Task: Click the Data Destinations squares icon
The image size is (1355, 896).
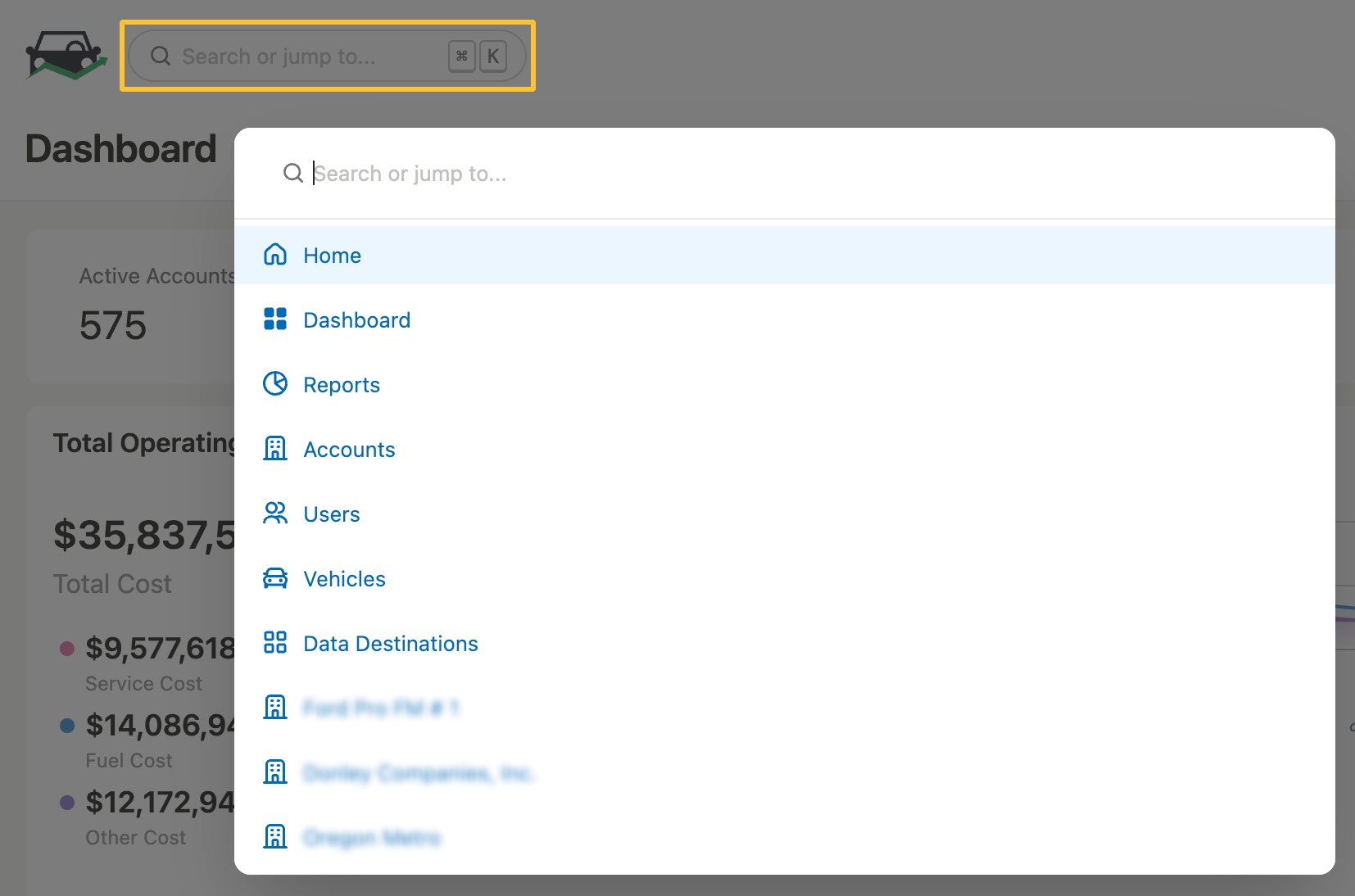Action: [x=275, y=643]
